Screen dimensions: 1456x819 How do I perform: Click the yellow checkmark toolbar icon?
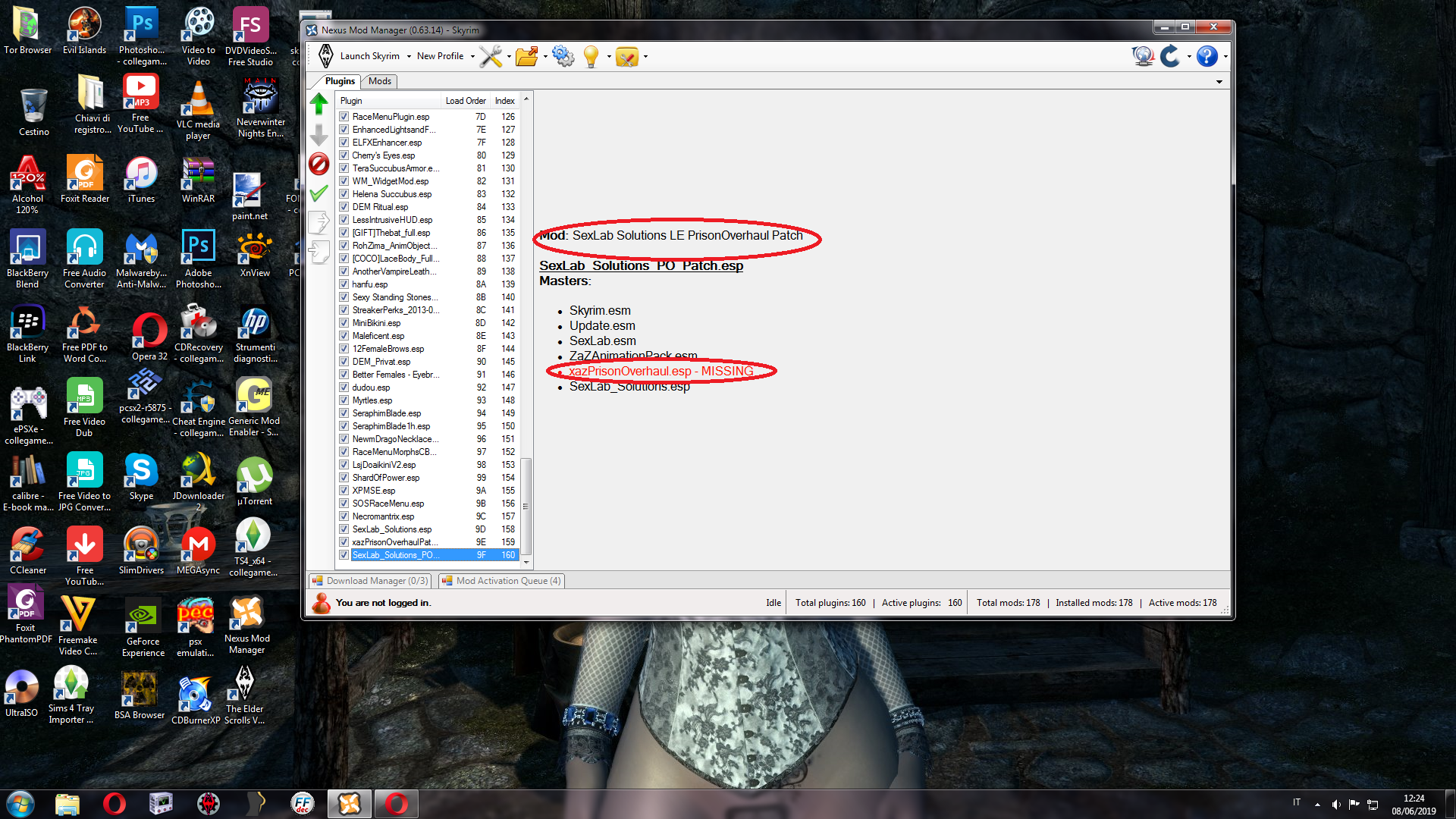[627, 56]
